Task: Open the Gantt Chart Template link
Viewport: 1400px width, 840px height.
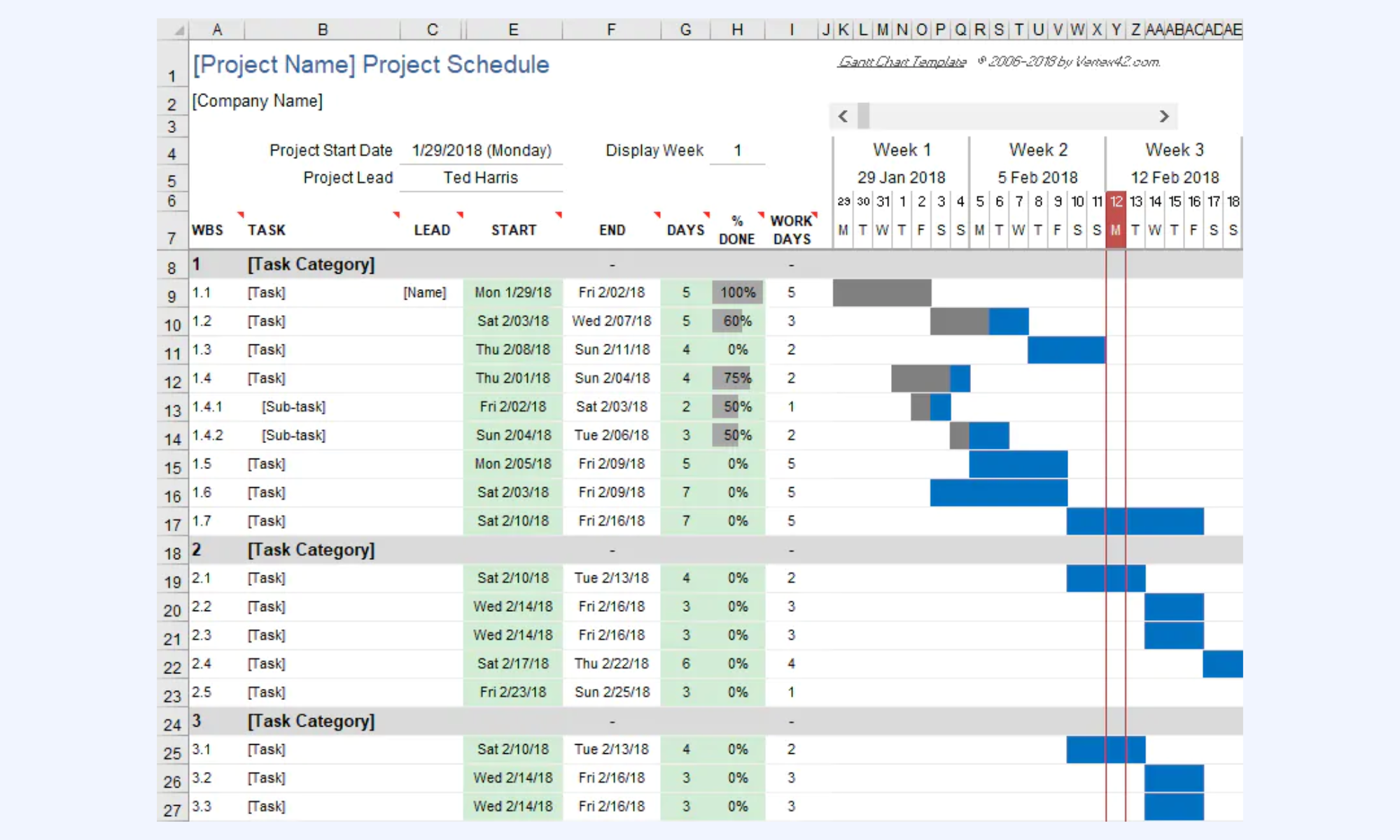Action: click(902, 62)
